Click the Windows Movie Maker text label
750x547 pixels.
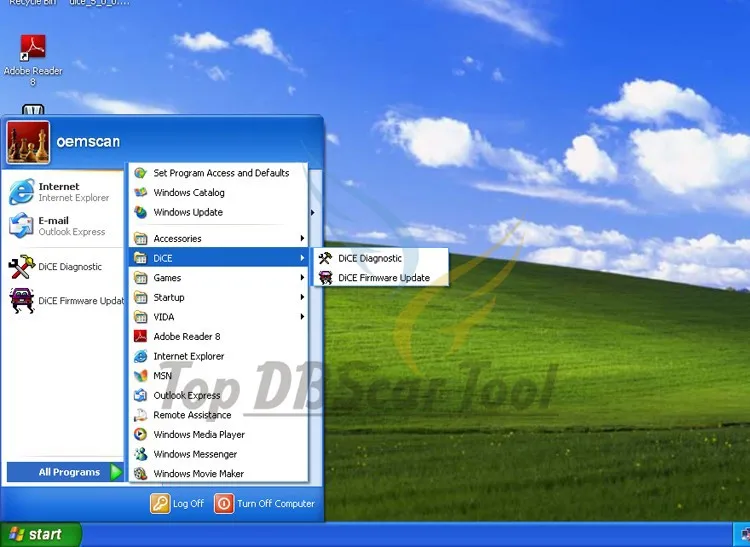point(199,473)
